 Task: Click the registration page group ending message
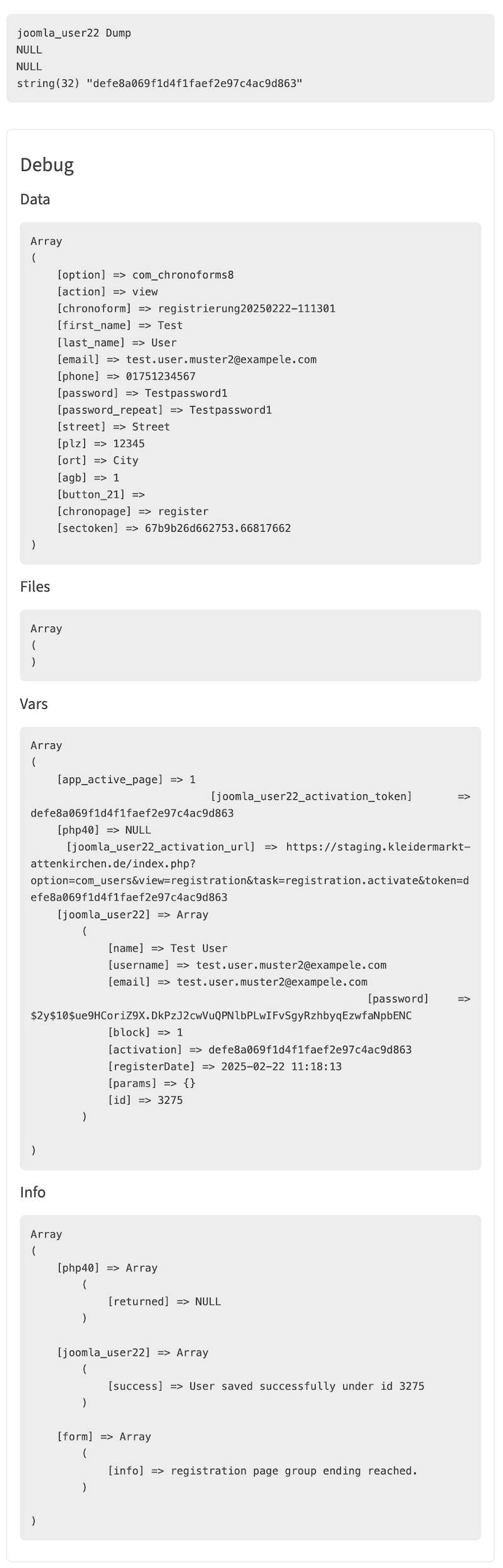pyautogui.click(x=294, y=1471)
